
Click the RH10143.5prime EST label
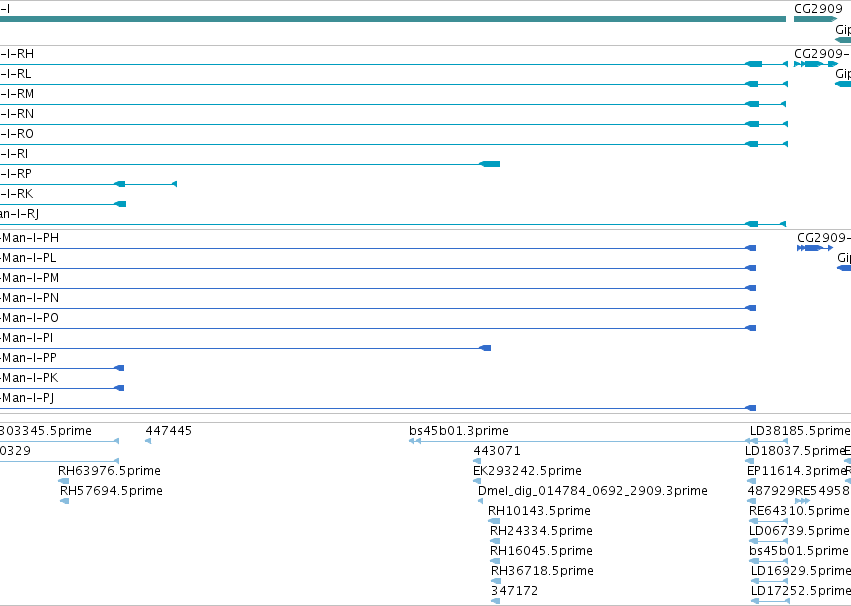pyautogui.click(x=539, y=511)
